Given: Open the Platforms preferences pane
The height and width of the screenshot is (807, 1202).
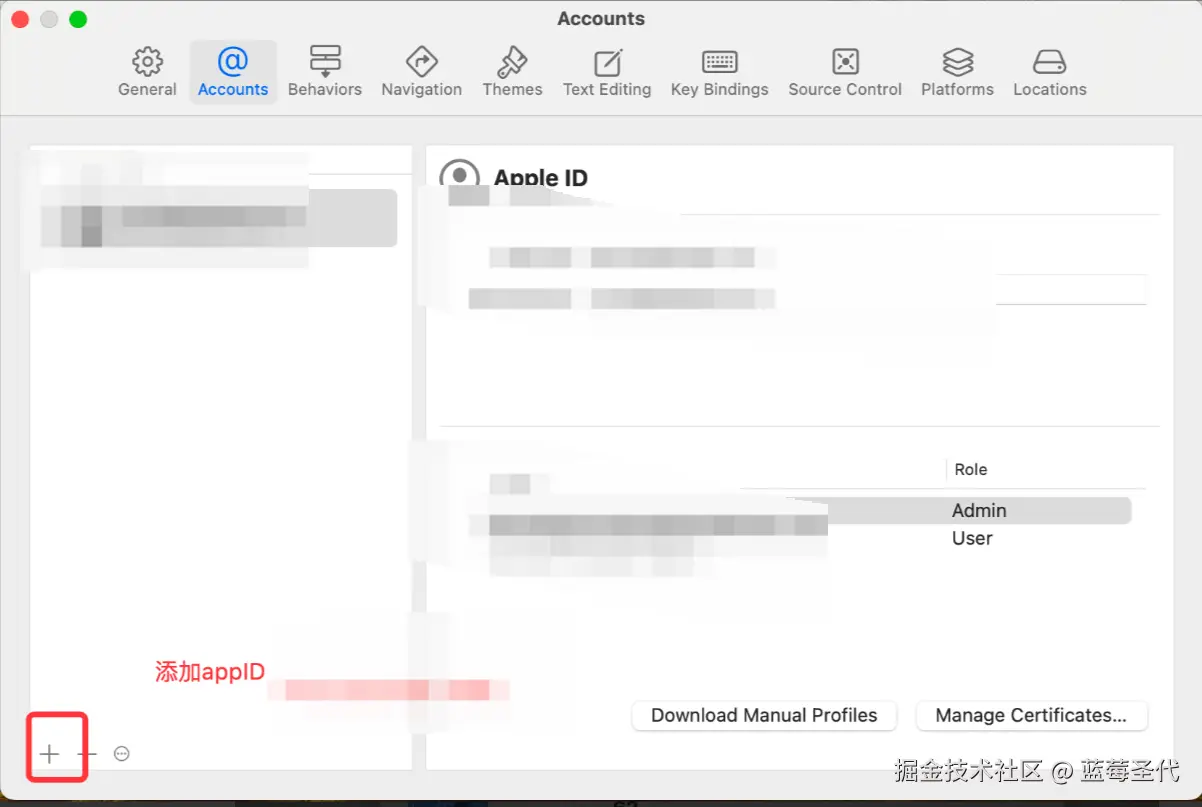Looking at the screenshot, I should pos(958,71).
